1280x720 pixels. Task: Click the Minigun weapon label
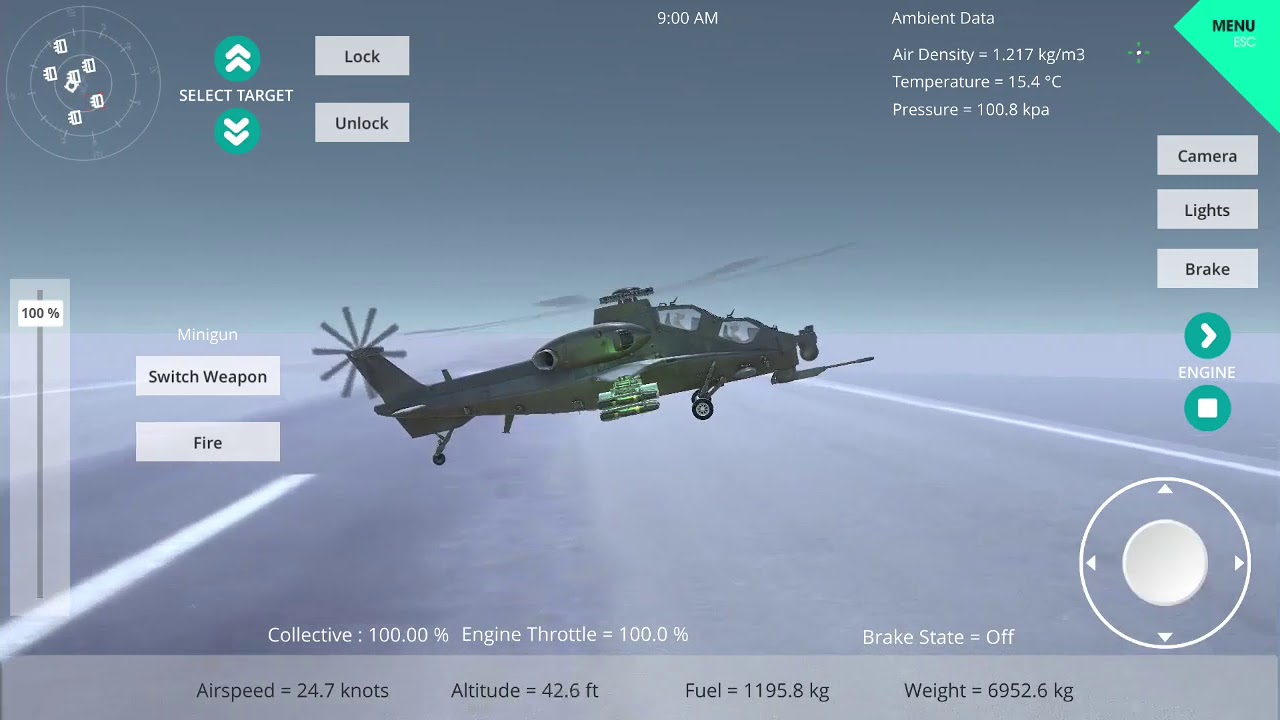click(208, 335)
